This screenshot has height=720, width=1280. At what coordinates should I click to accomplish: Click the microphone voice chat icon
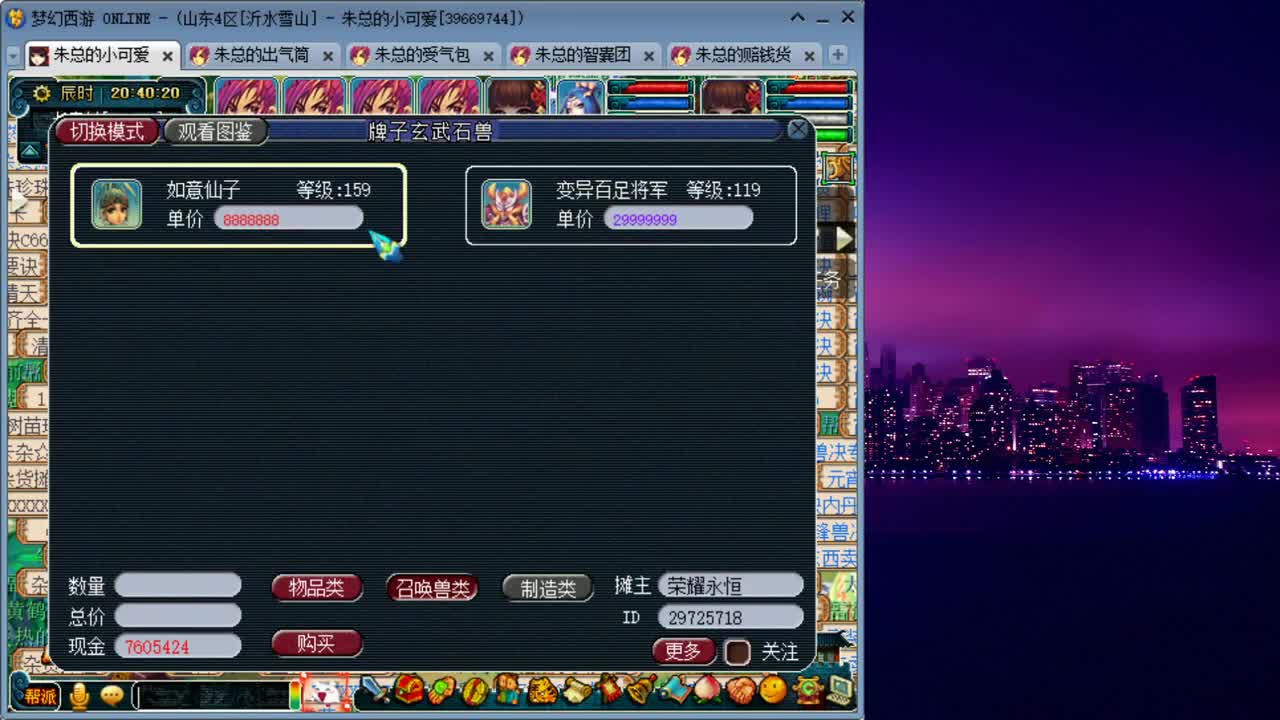[x=79, y=695]
